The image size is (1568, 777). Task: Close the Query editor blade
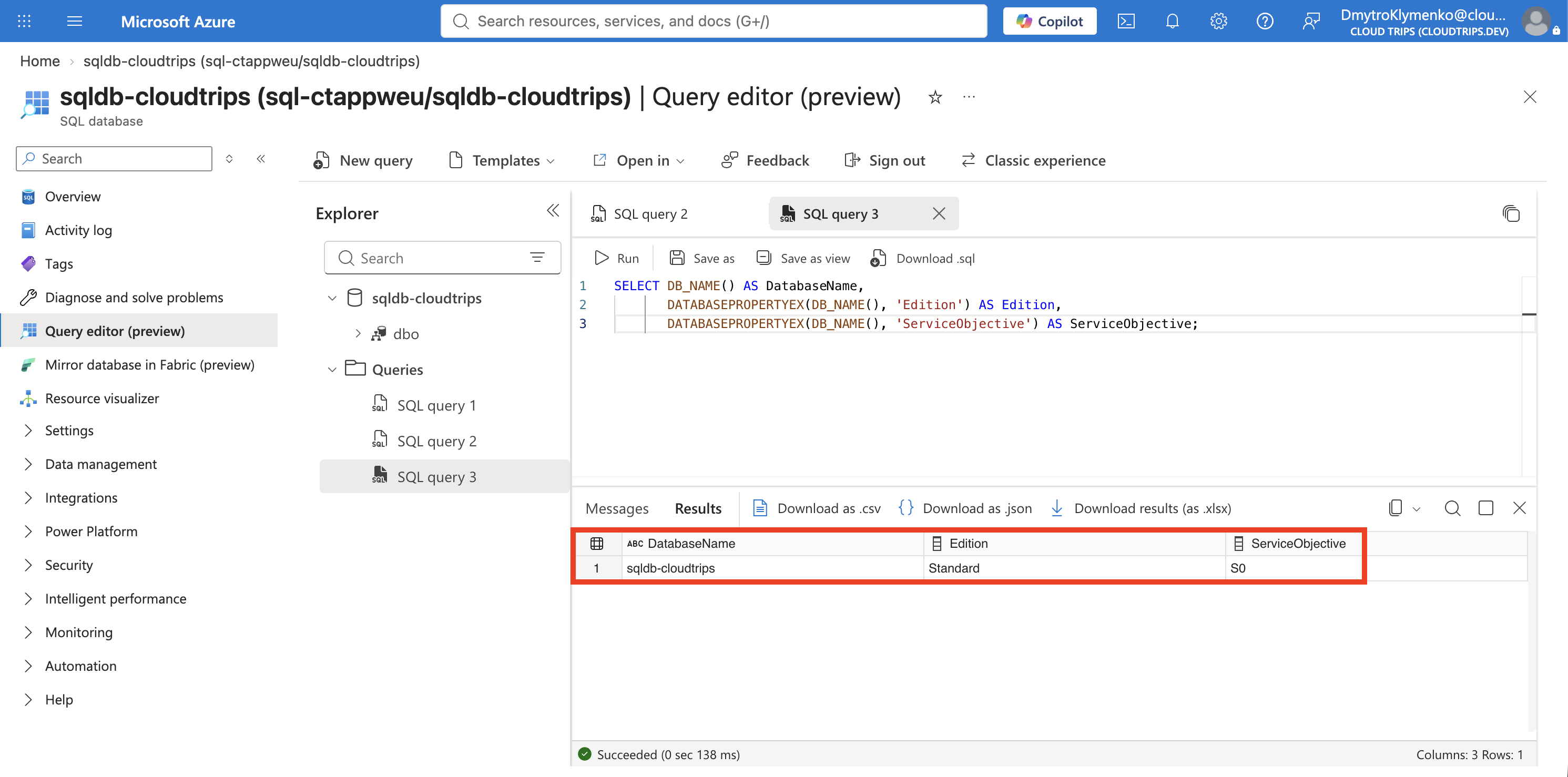coord(1530,97)
